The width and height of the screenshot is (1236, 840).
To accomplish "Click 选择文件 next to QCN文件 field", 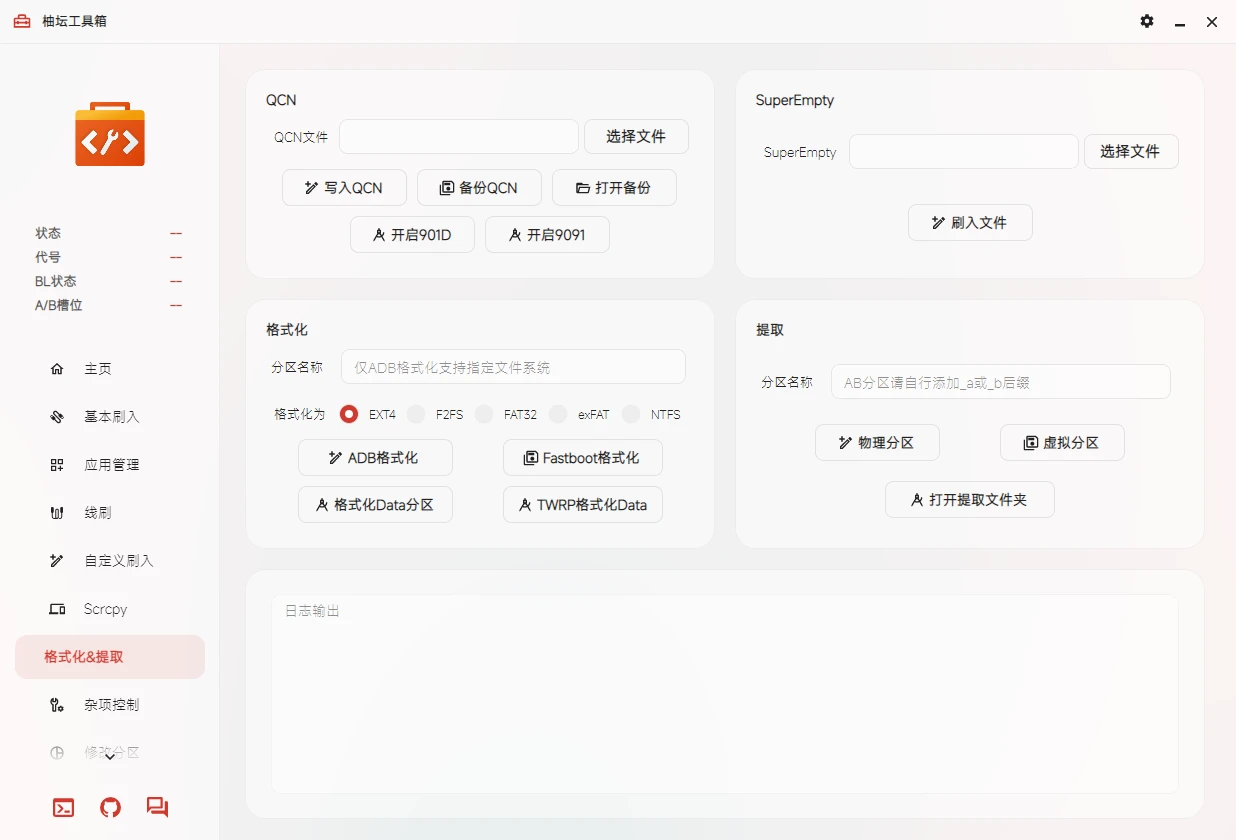I will click(x=636, y=137).
